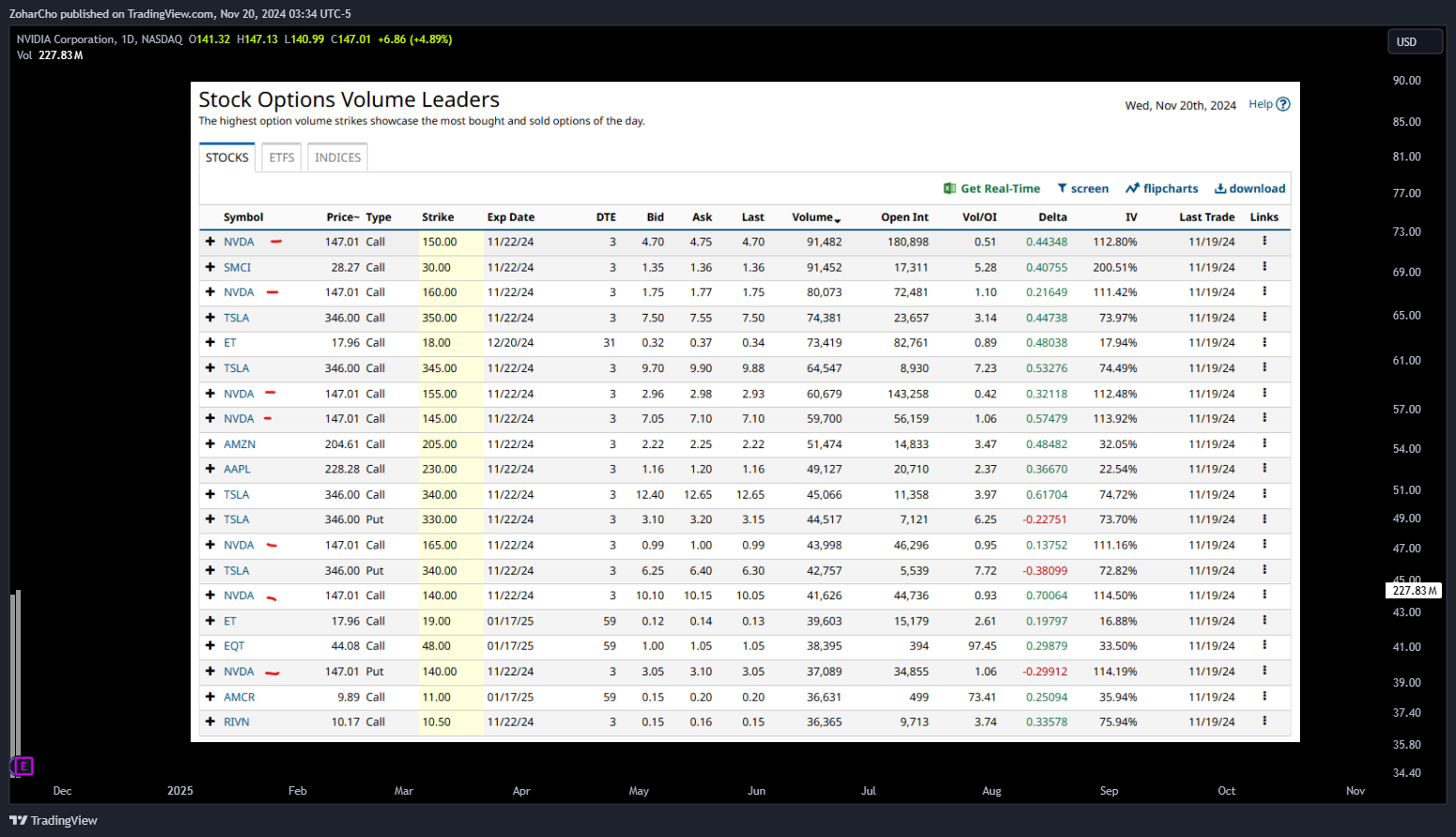Click the IV column header
The height and width of the screenshot is (837, 1456).
[1131, 217]
